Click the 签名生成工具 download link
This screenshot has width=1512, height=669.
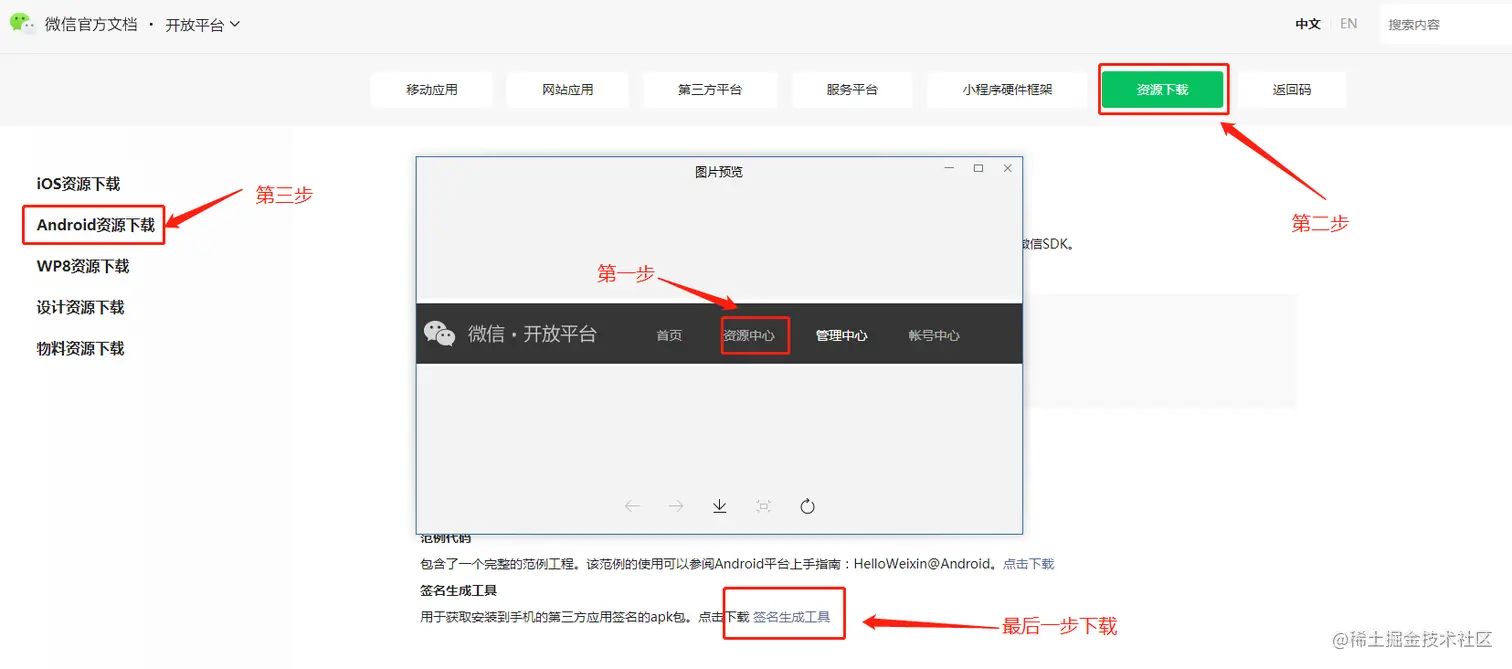791,617
